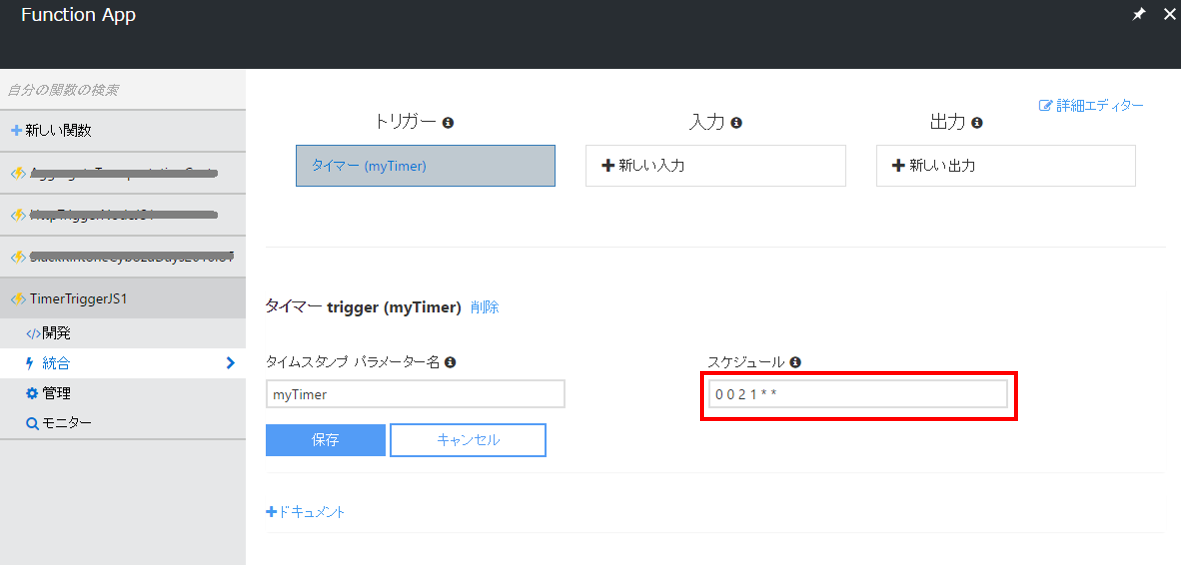Close the Function App blade

(x=1169, y=14)
